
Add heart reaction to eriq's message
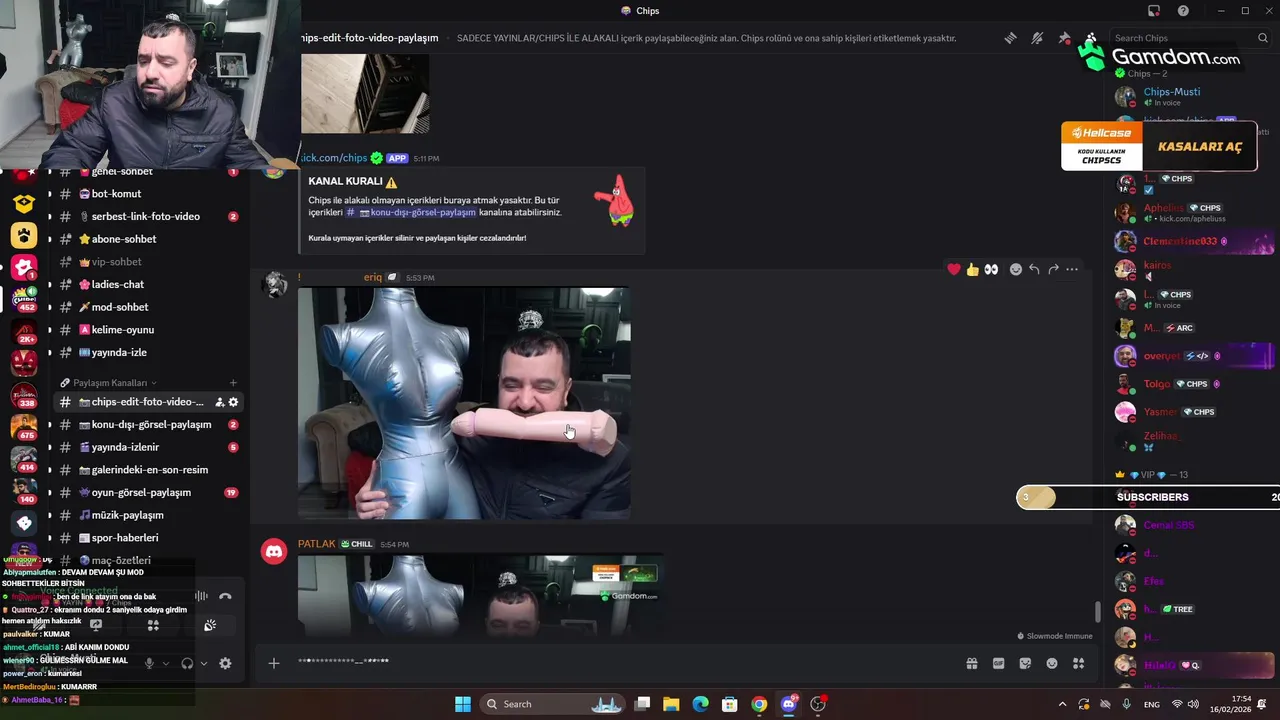pos(954,269)
